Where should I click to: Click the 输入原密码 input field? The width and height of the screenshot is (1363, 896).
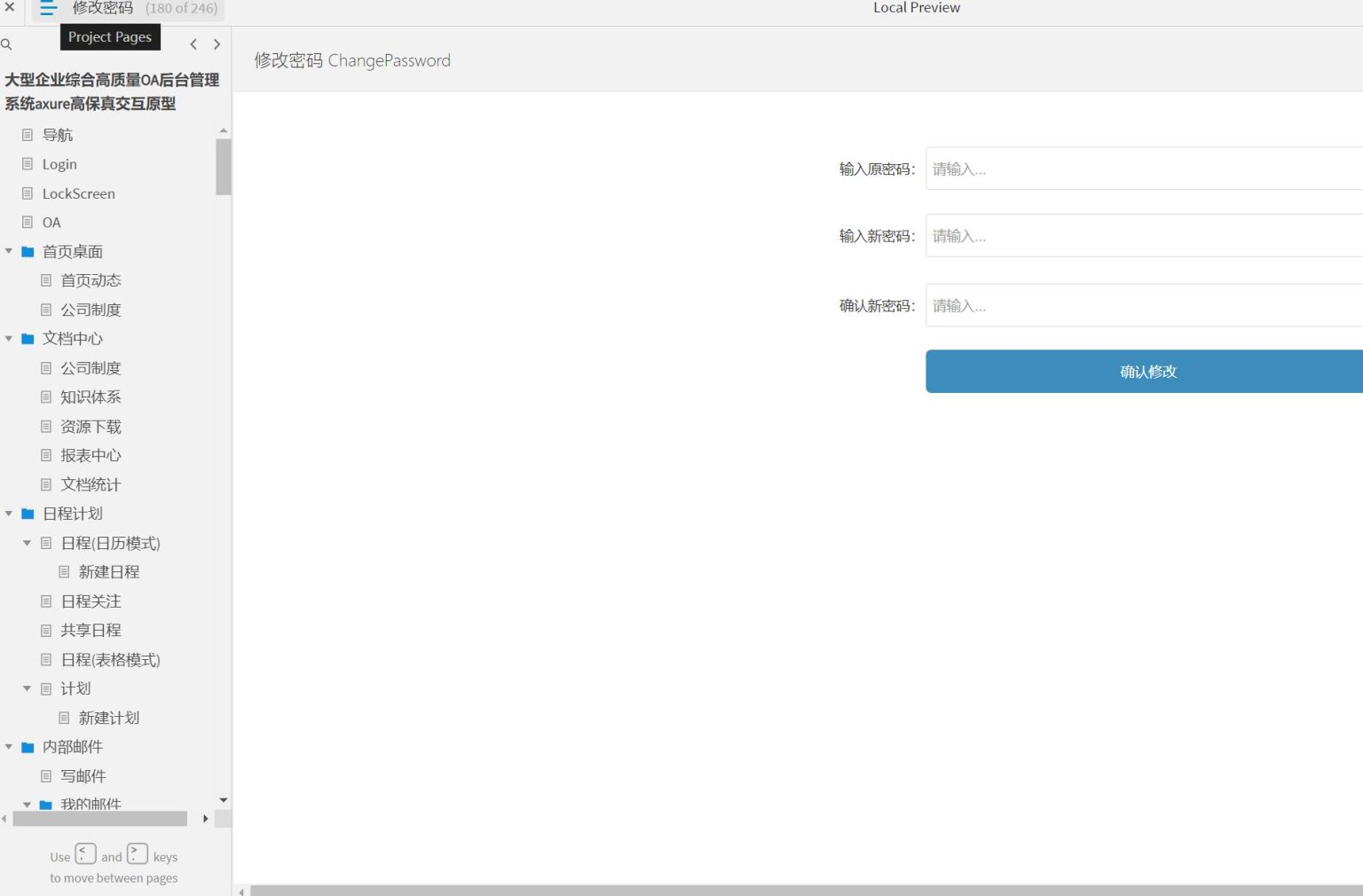coord(1143,169)
